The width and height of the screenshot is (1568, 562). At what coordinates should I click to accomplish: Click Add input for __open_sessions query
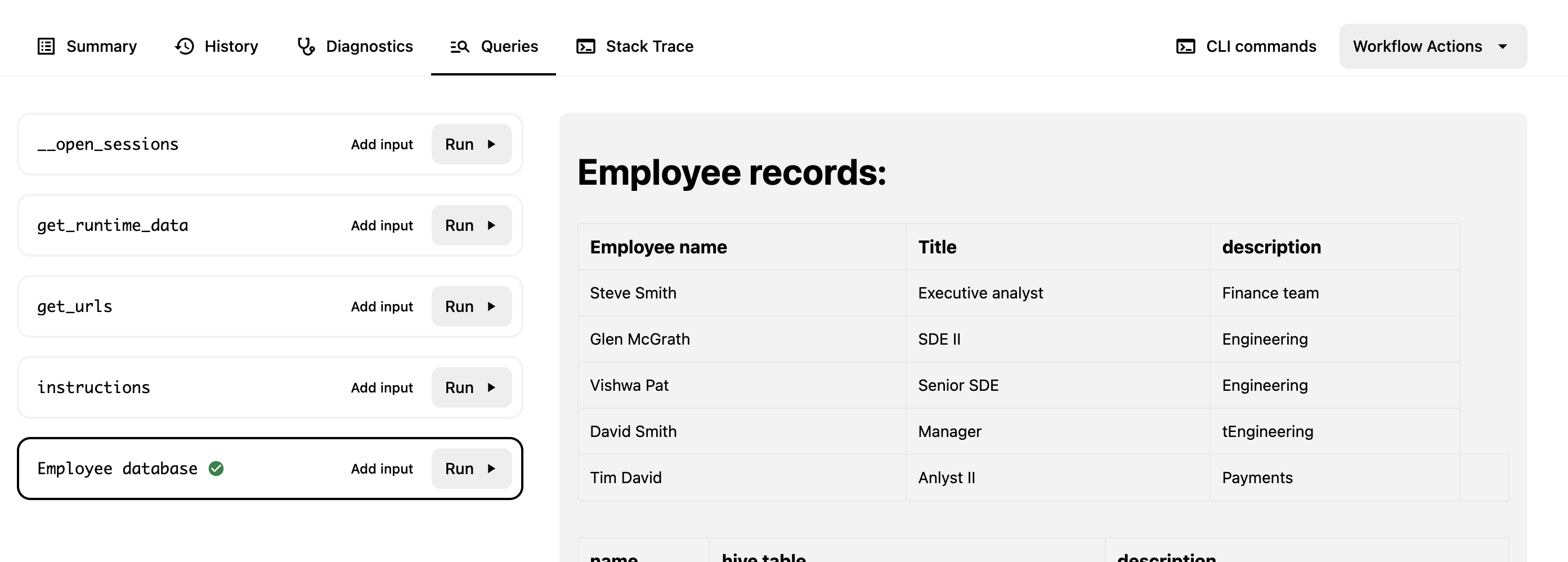point(382,144)
